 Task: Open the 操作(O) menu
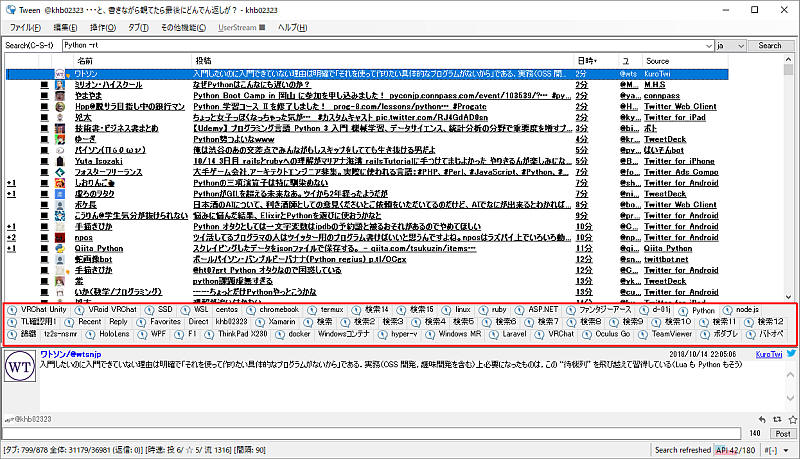pyautogui.click(x=103, y=28)
